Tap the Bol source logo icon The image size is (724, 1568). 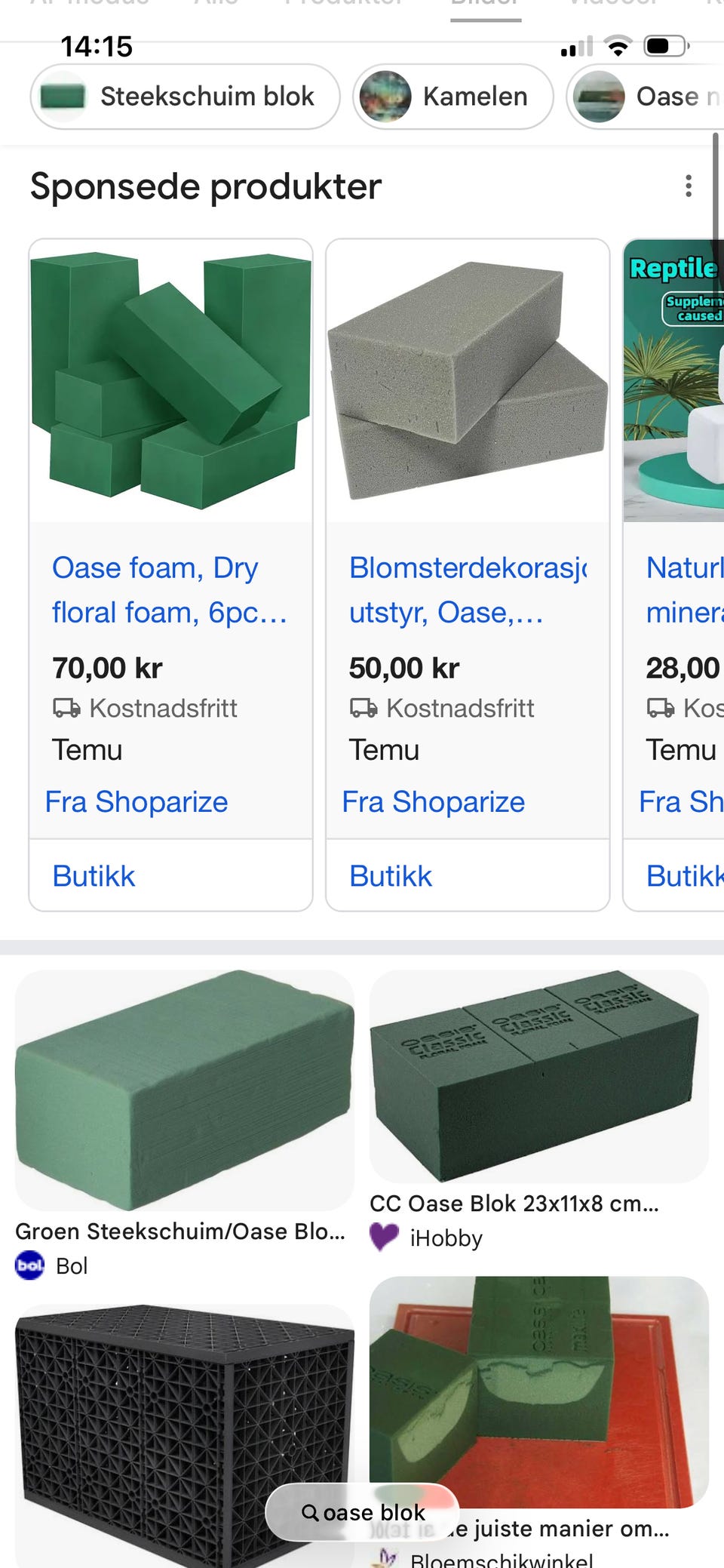tap(30, 1265)
